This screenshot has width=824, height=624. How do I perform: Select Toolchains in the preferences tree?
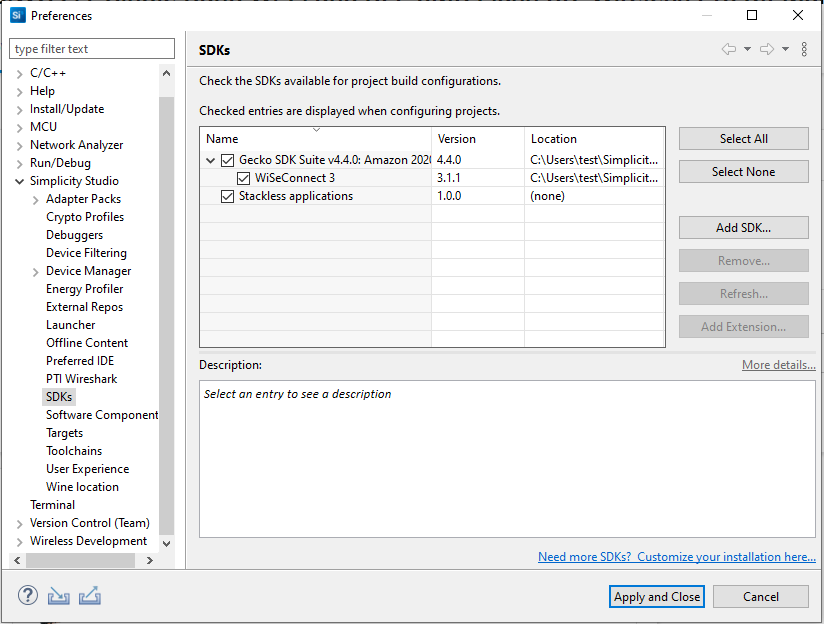(74, 451)
